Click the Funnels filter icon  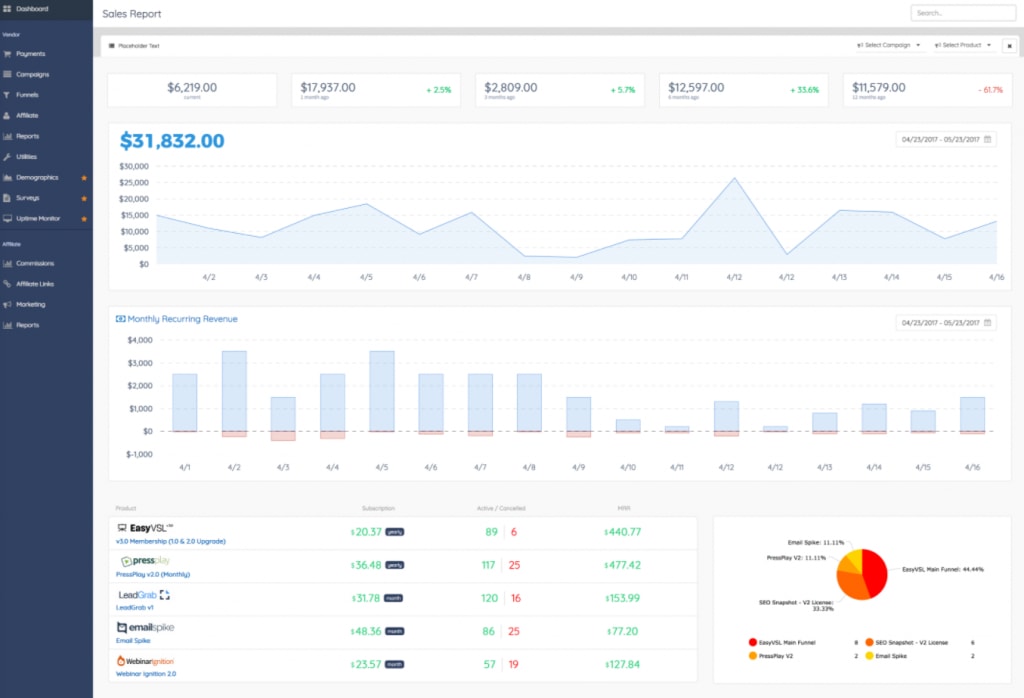point(7,95)
